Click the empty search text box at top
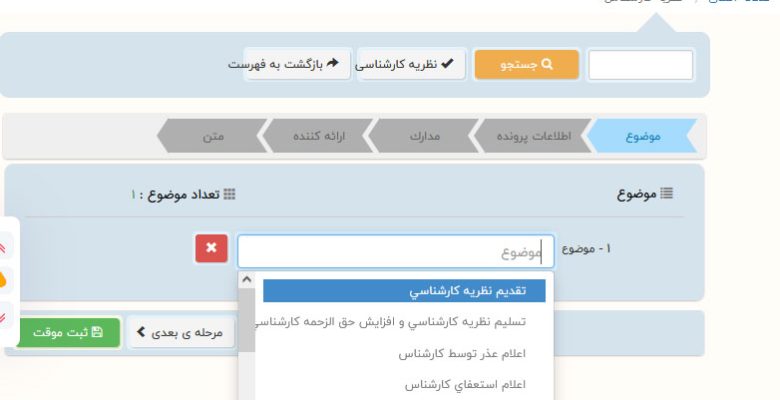780x400 pixels. tap(640, 65)
